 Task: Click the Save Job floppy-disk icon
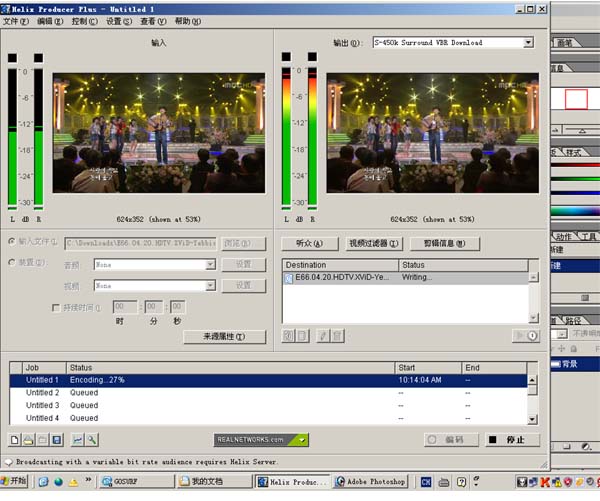57,440
